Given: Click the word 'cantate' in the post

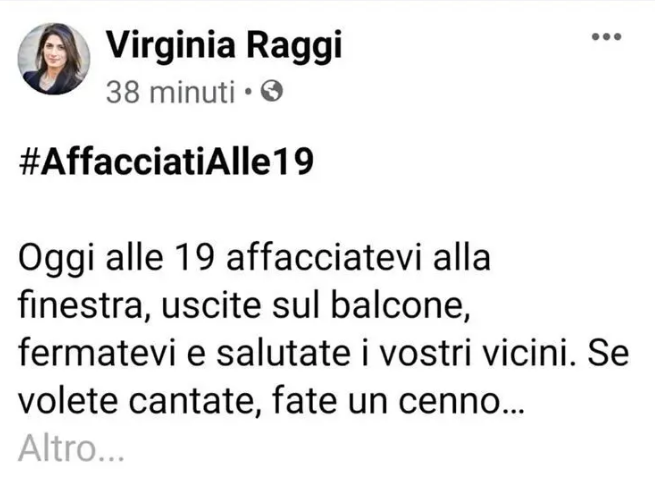Looking at the screenshot, I should (191, 402).
